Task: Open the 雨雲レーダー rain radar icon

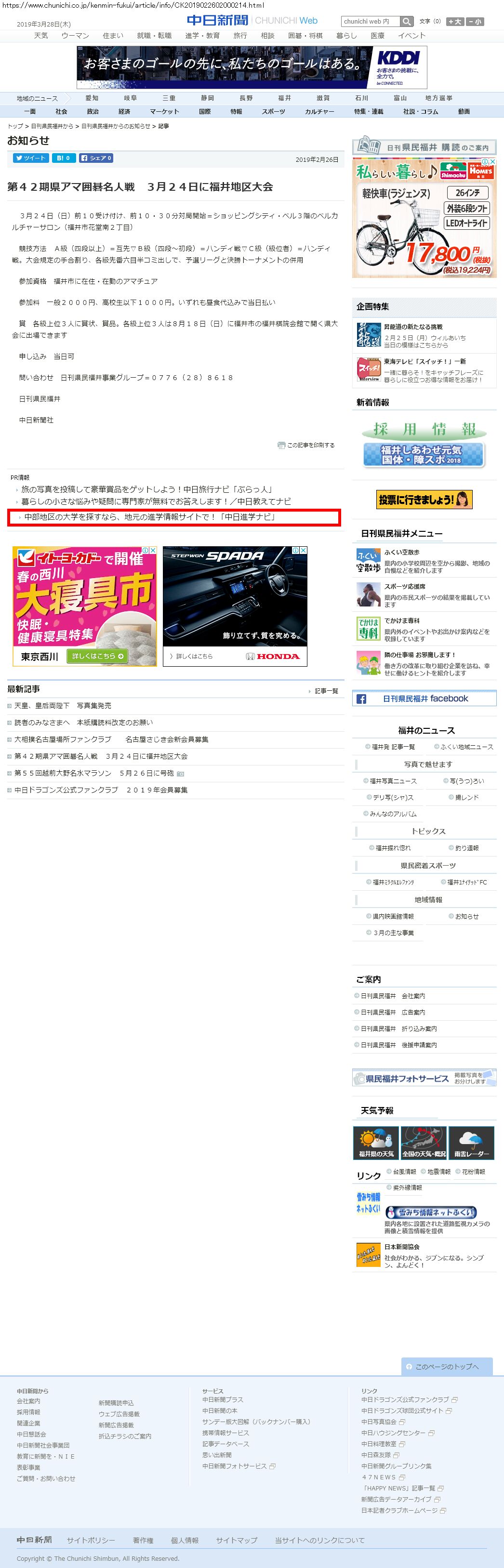Action: point(471,1143)
